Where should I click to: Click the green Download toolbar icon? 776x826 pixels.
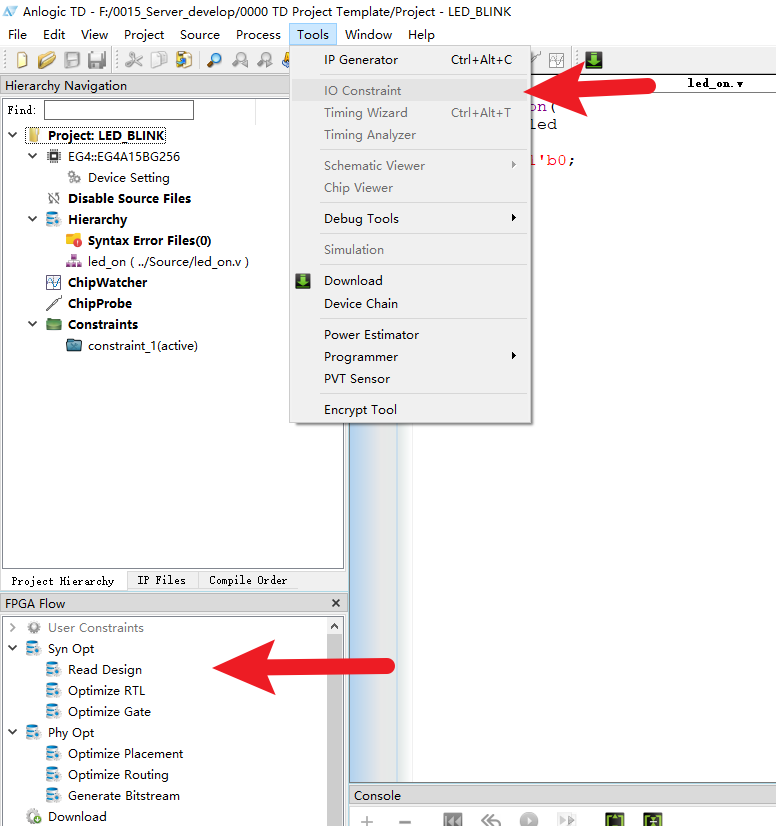tap(594, 60)
